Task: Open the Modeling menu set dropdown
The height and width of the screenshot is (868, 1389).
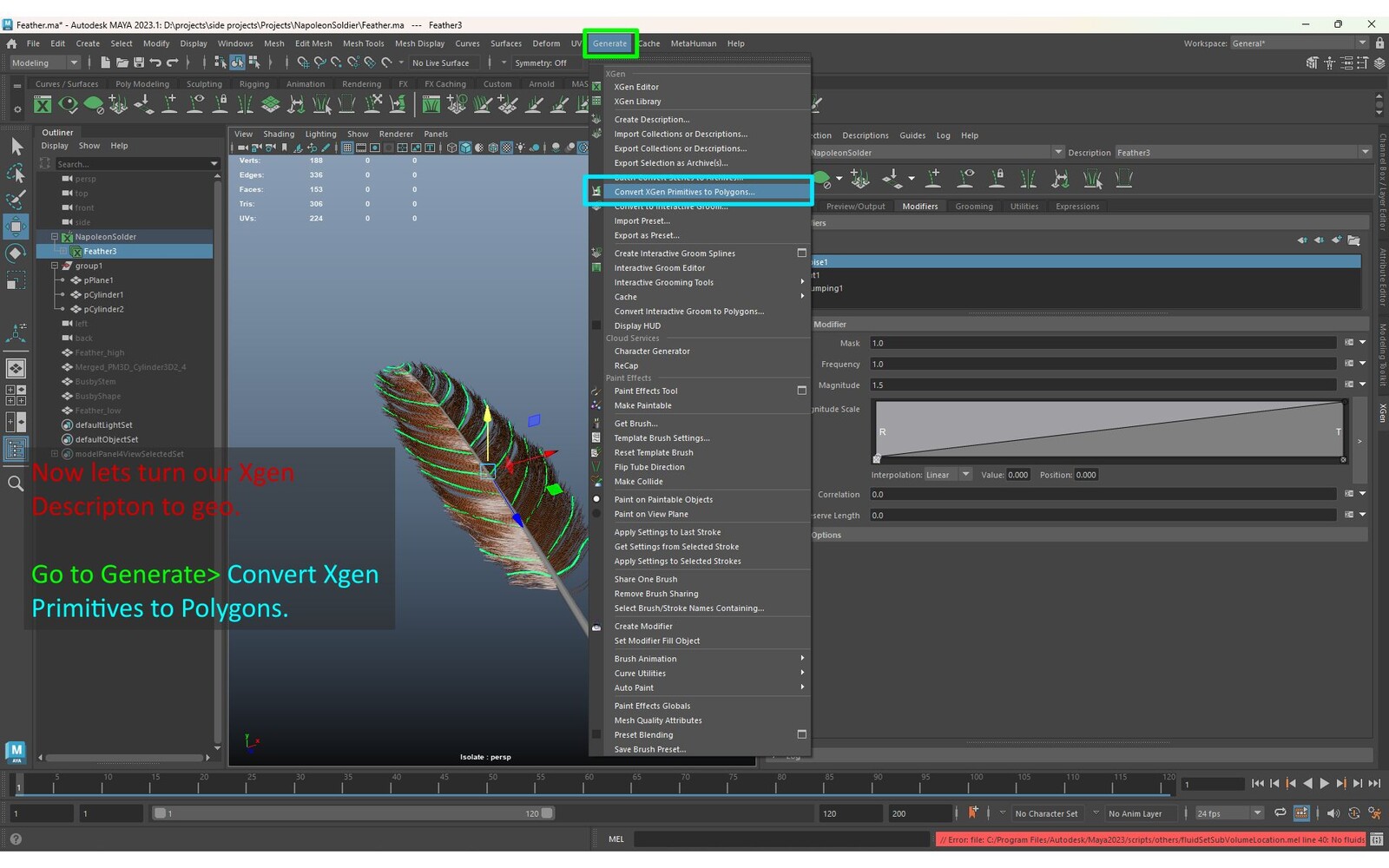Action: point(44,62)
